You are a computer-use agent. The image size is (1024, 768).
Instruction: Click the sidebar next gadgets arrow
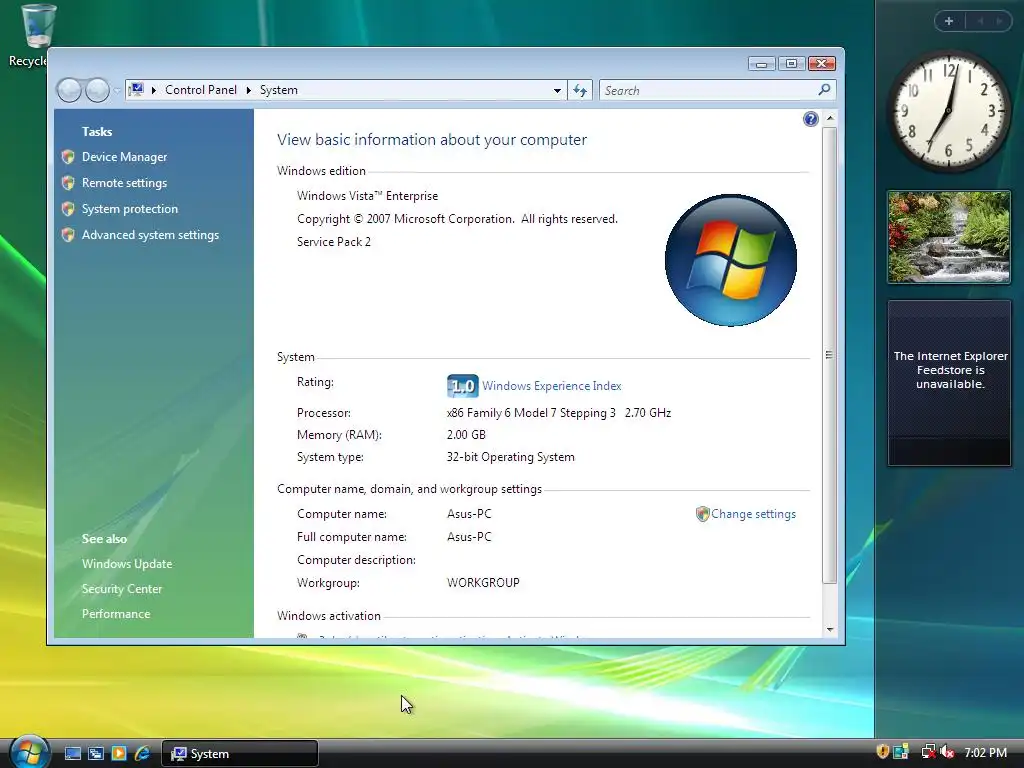pos(999,21)
